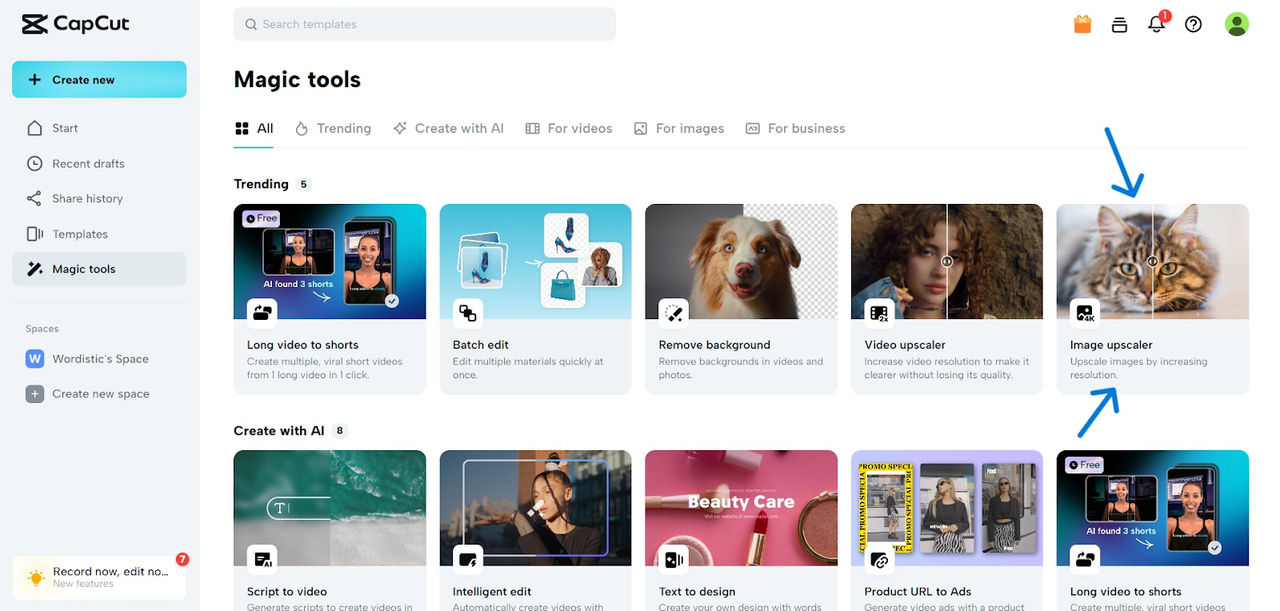
Task: Click the CapCut logo
Action: [x=75, y=24]
